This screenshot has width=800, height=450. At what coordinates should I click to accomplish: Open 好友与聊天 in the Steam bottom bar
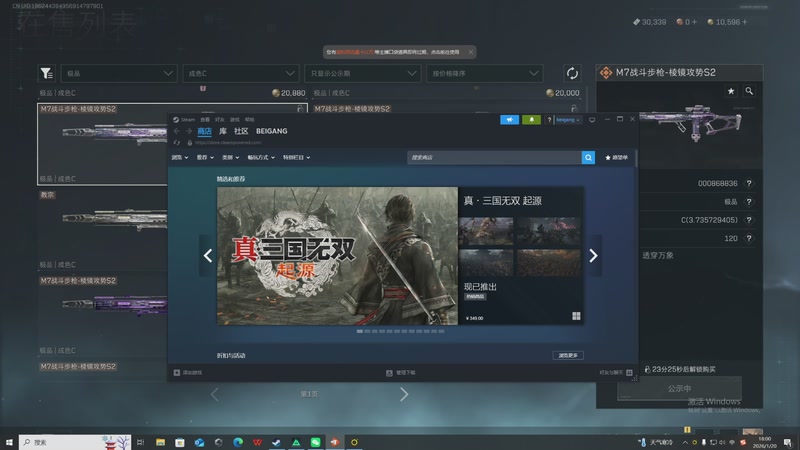tap(616, 373)
